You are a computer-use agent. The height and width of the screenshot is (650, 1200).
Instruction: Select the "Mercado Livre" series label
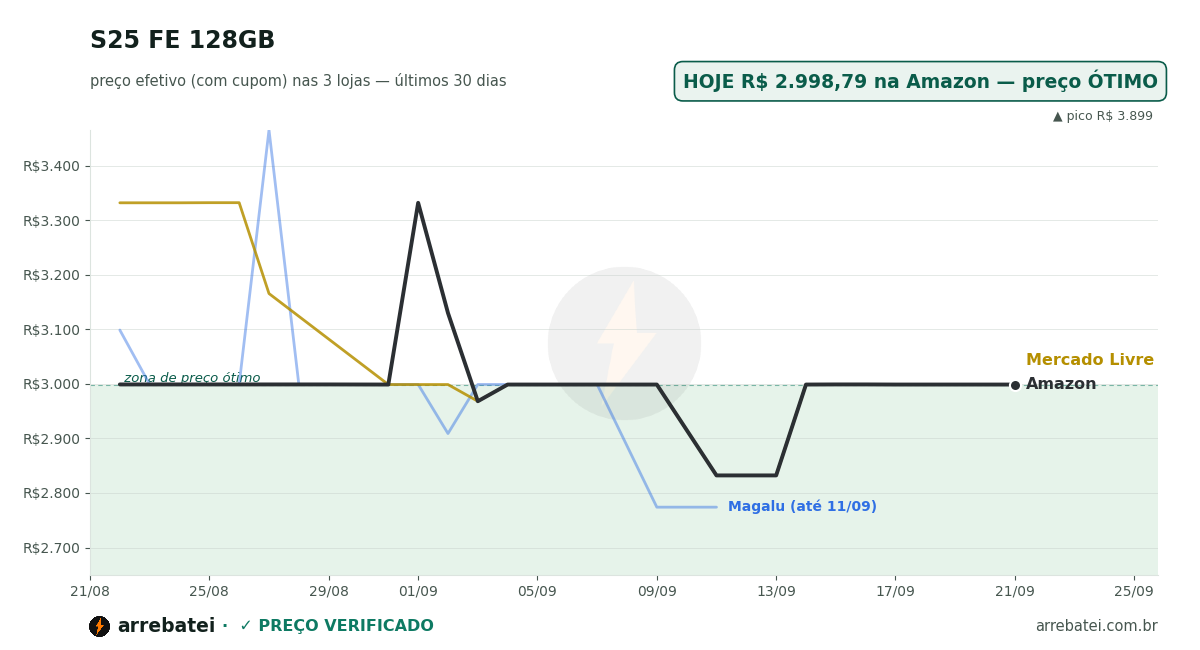tap(1090, 360)
